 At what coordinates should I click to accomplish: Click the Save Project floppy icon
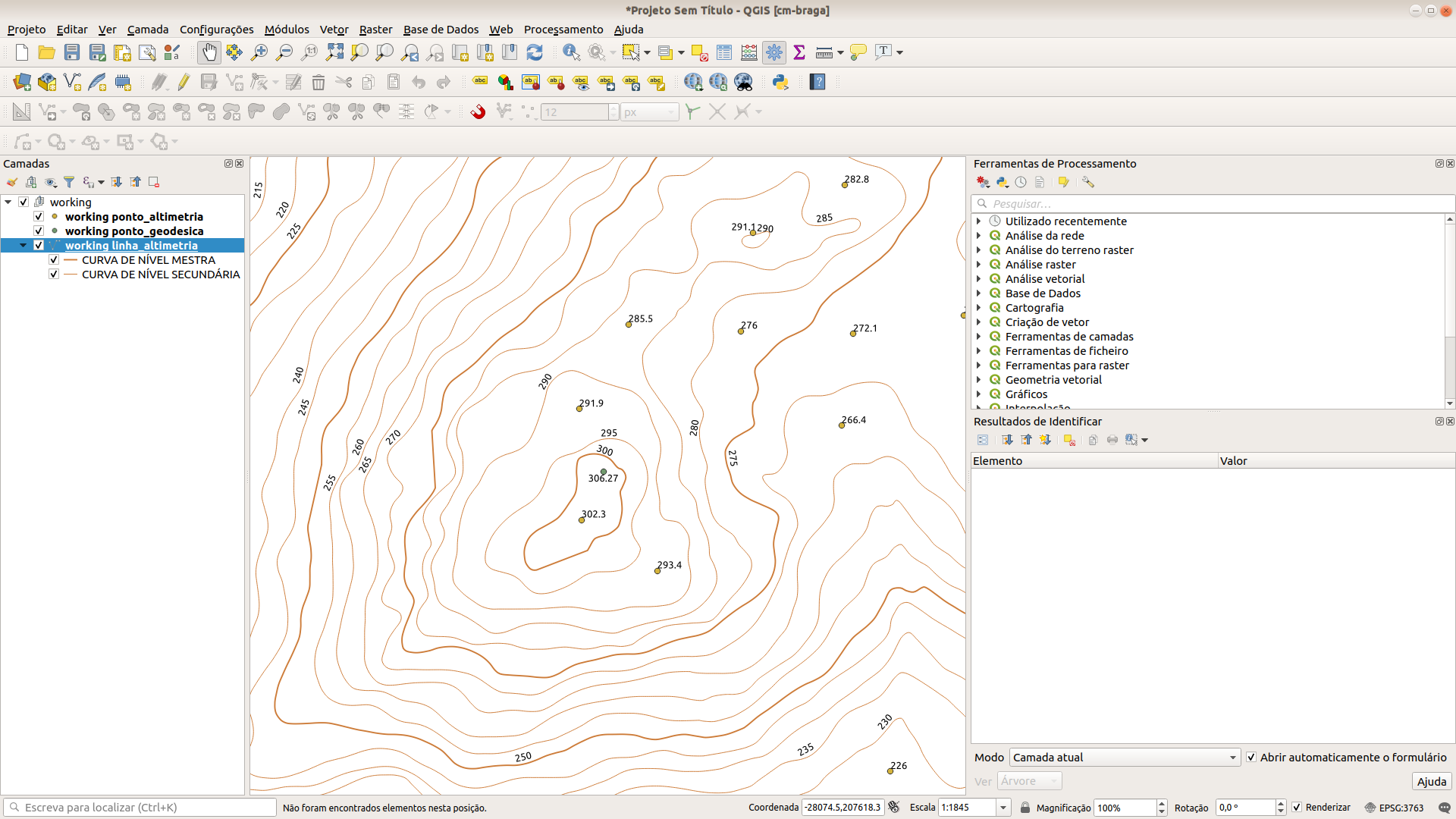[72, 52]
